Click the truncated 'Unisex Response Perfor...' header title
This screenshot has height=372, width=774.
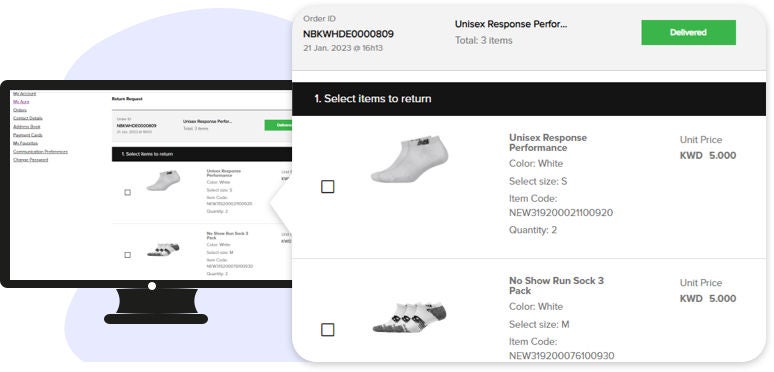click(x=511, y=24)
